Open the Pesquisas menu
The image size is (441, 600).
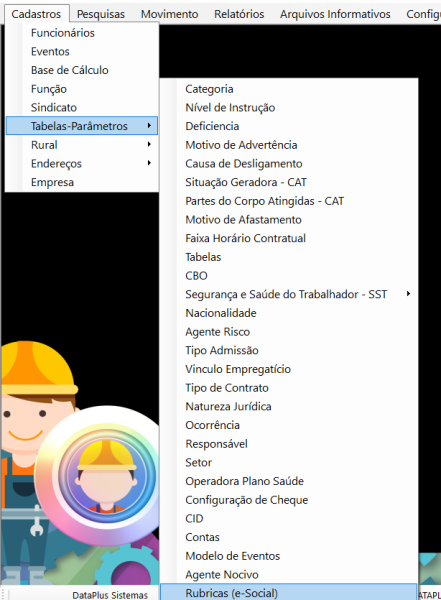[x=101, y=14]
